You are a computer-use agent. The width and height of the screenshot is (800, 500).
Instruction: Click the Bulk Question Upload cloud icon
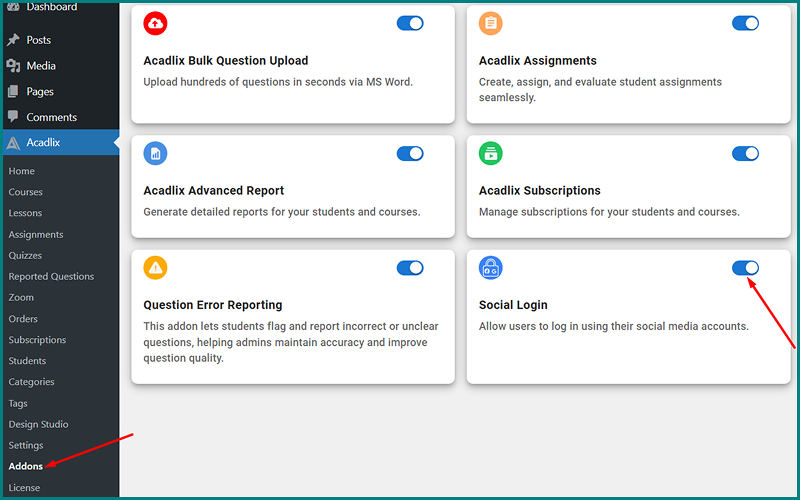tap(155, 23)
